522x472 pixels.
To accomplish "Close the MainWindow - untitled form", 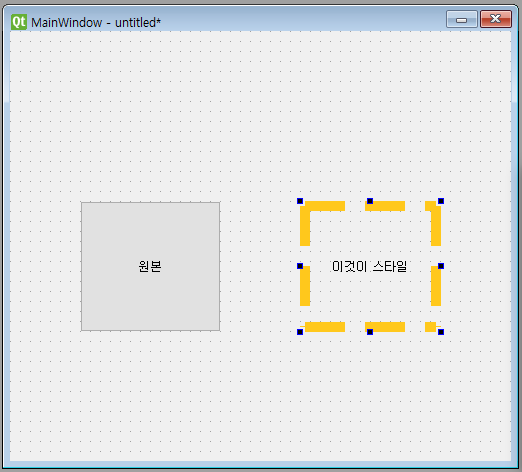I will coord(496,19).
